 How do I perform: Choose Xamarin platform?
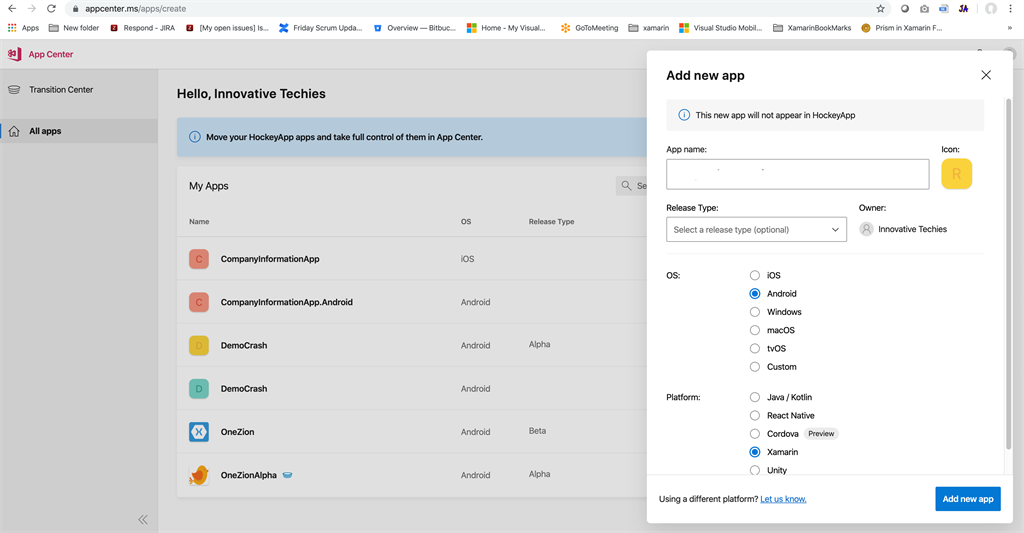754,452
